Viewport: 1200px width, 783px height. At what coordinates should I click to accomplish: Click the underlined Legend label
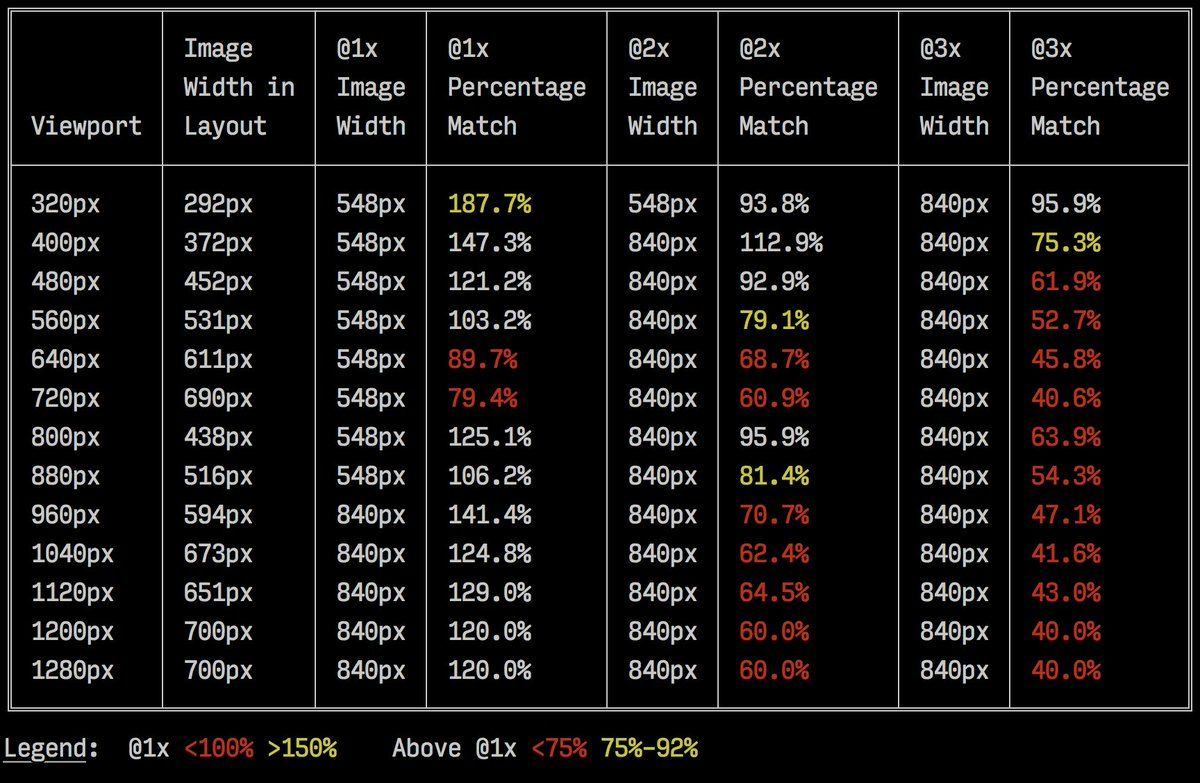tap(51, 748)
